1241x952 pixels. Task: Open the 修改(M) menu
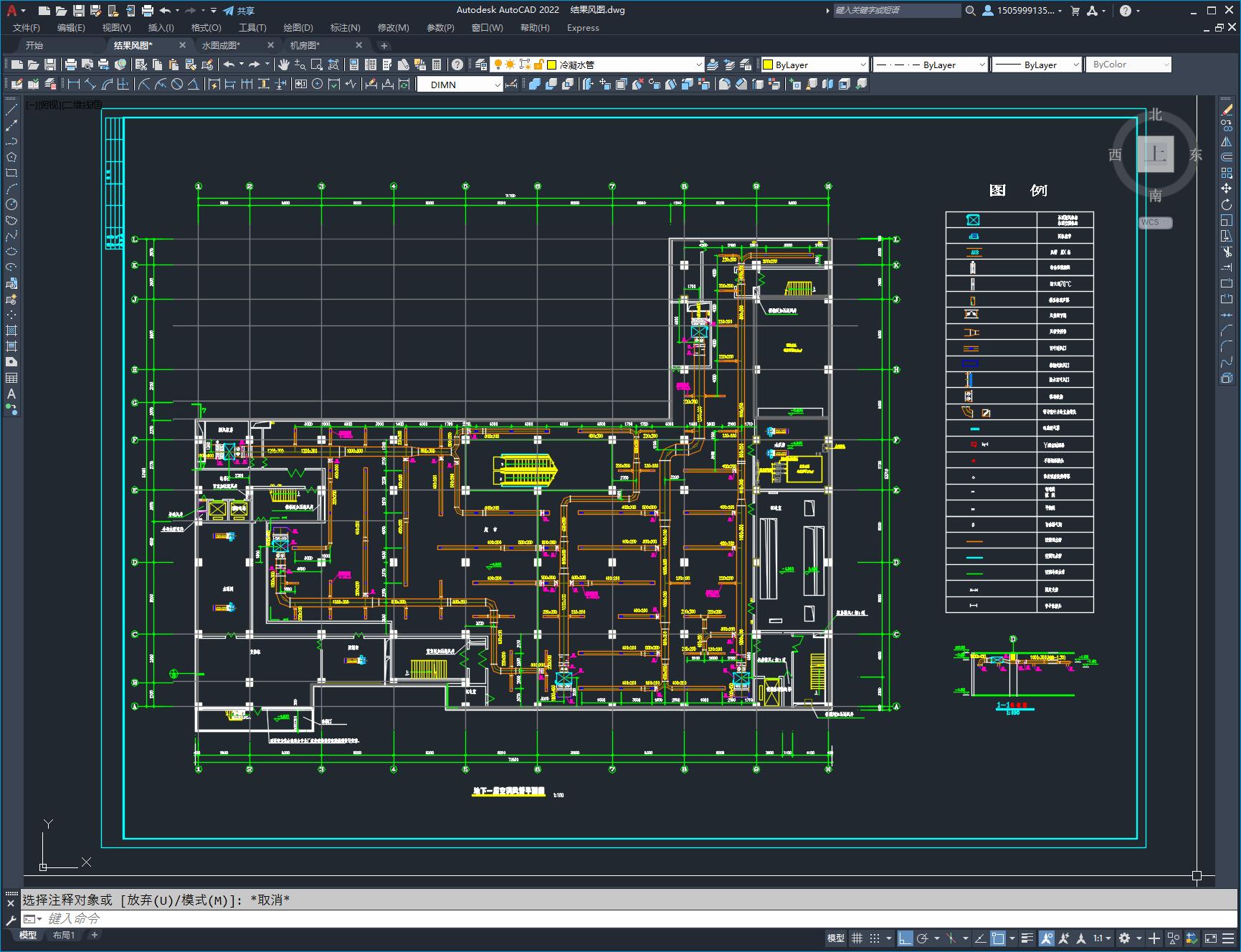coord(394,27)
